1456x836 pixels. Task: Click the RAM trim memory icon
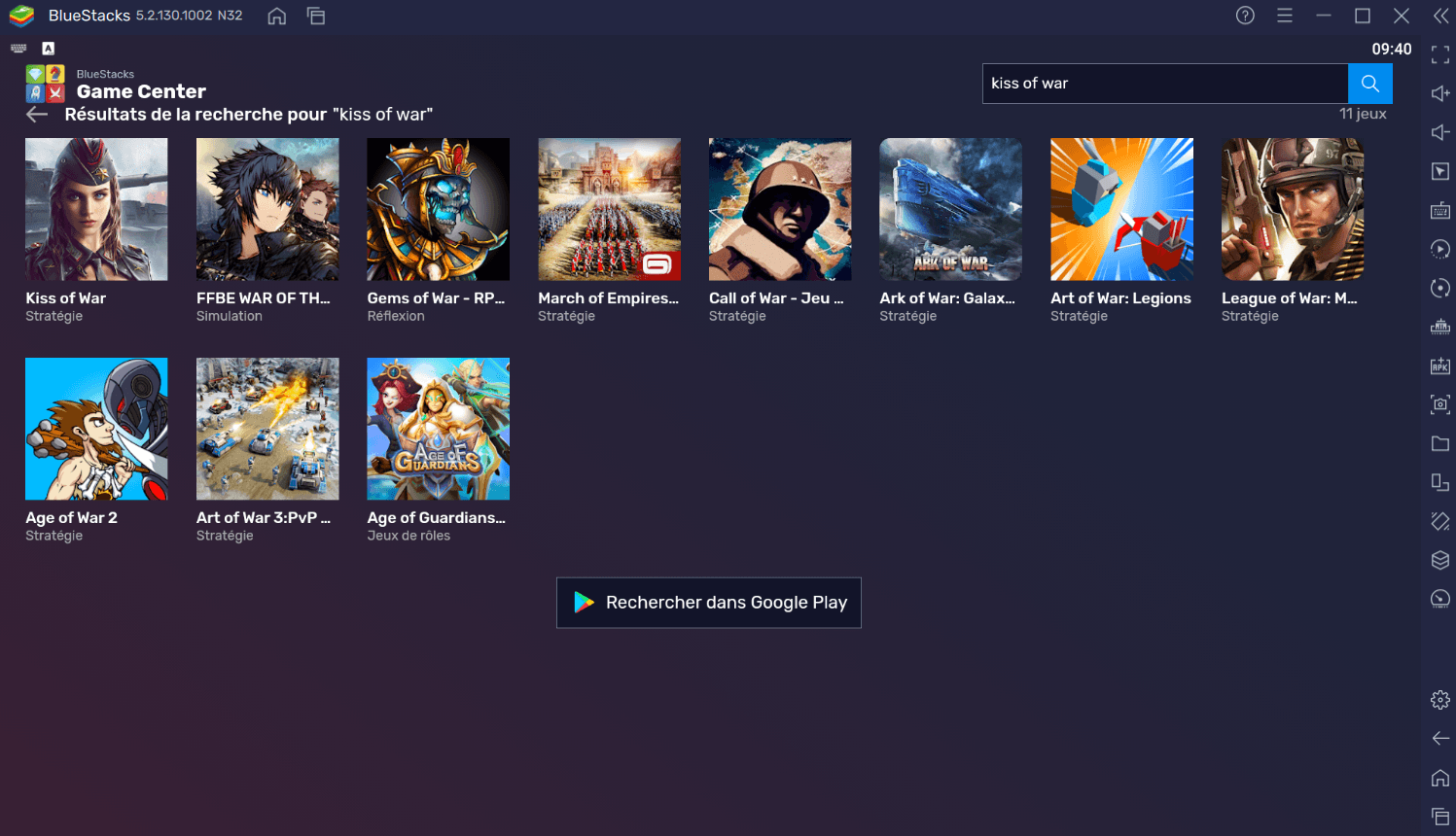(1440, 327)
